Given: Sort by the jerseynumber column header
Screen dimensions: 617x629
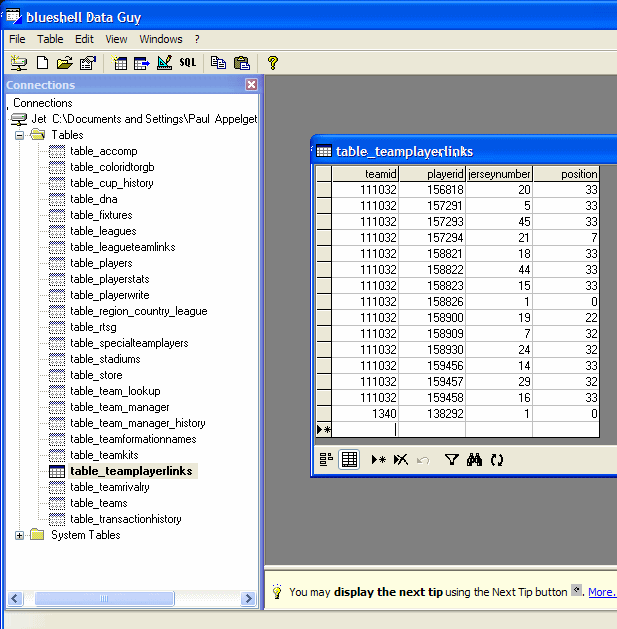Looking at the screenshot, I should tap(498, 174).
